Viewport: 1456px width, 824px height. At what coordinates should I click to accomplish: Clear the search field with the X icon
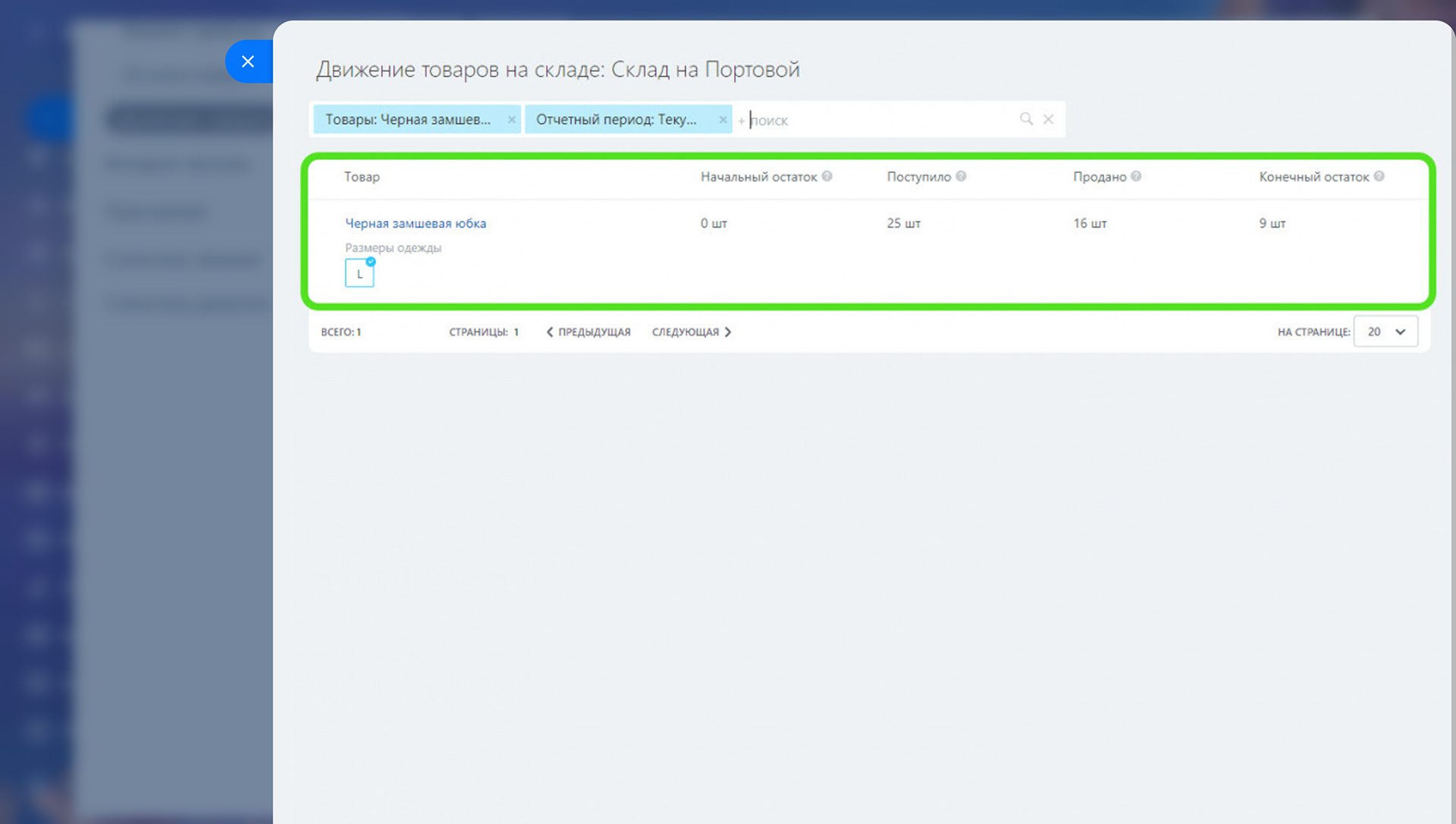point(1048,119)
